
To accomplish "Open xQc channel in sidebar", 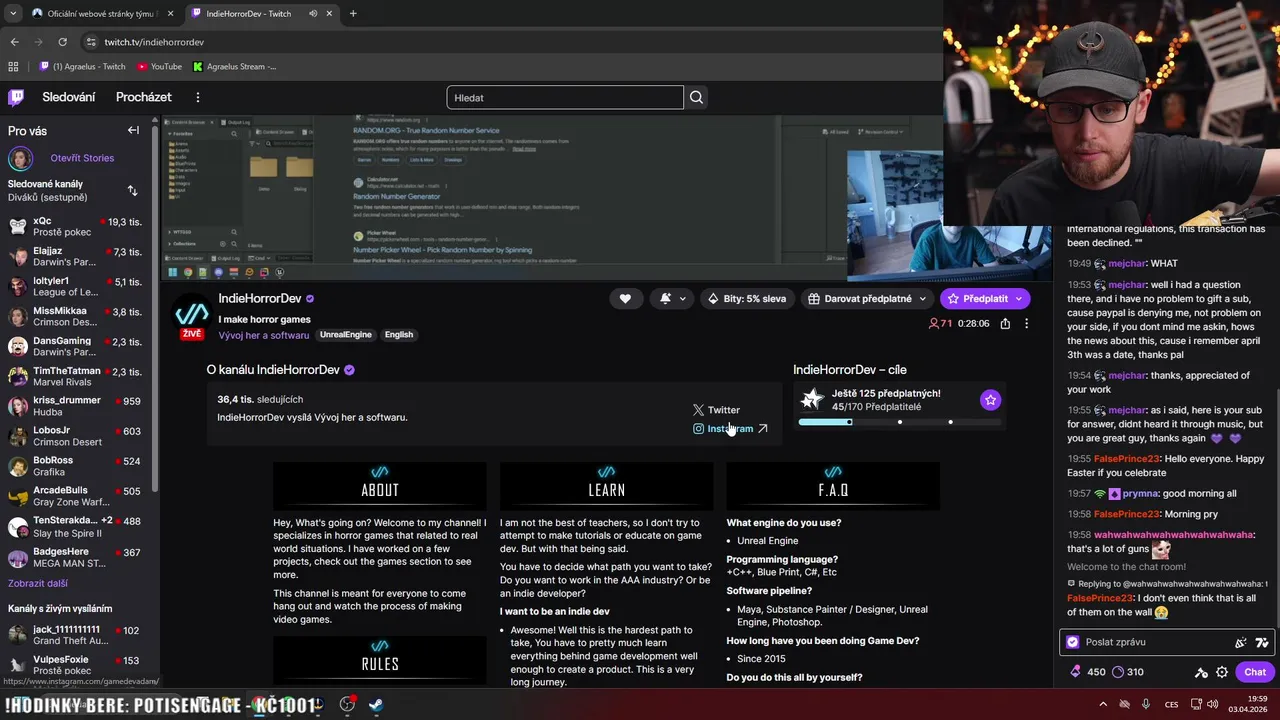I will (78, 226).
